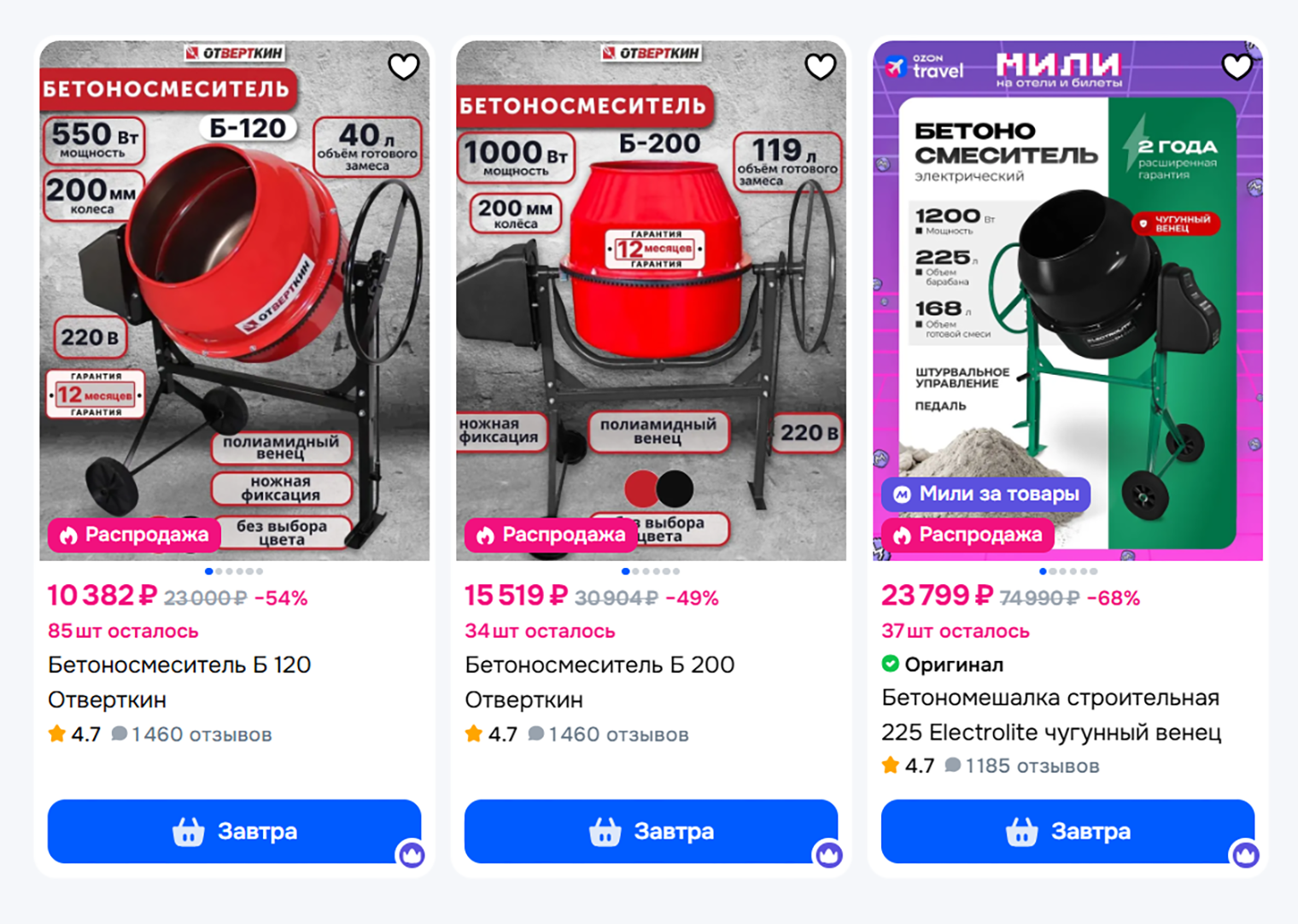This screenshot has width=1298, height=924.
Task: Toggle favorite heart on Electrolite mixer card
Action: pyautogui.click(x=1237, y=67)
